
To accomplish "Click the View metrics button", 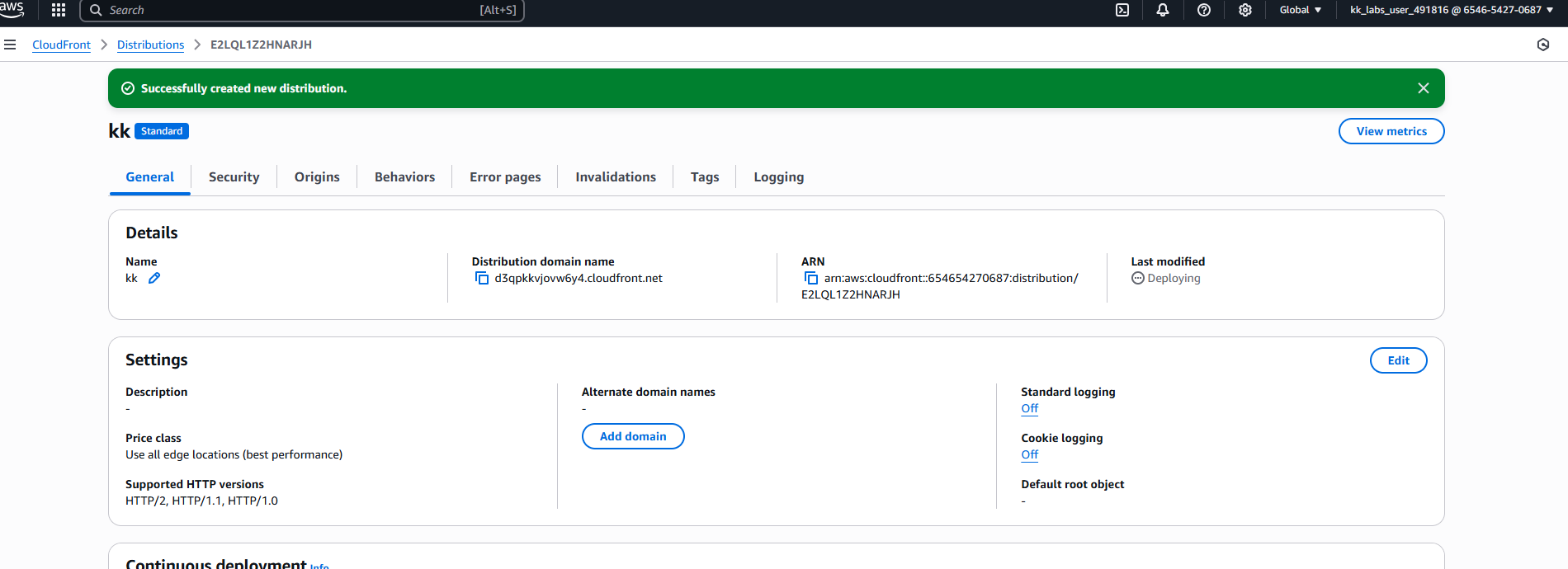I will pos(1391,131).
